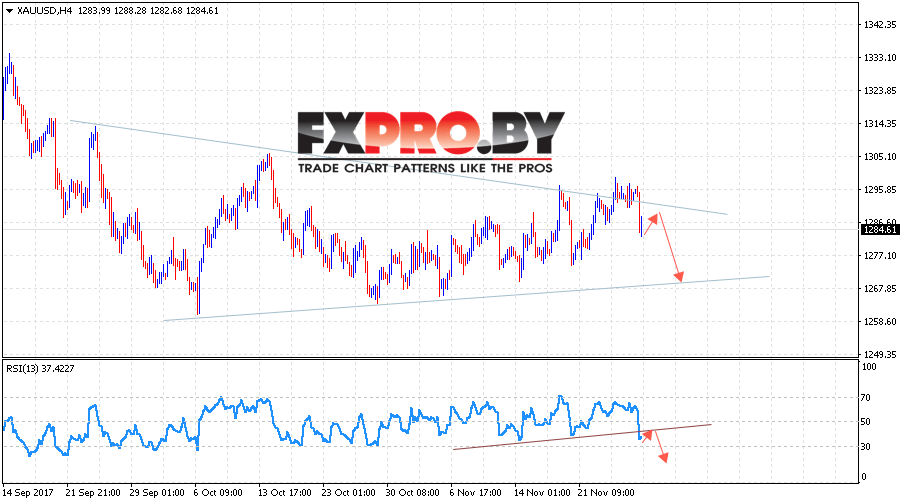
Task: Click the 1295.85 price scale value
Action: (880, 190)
